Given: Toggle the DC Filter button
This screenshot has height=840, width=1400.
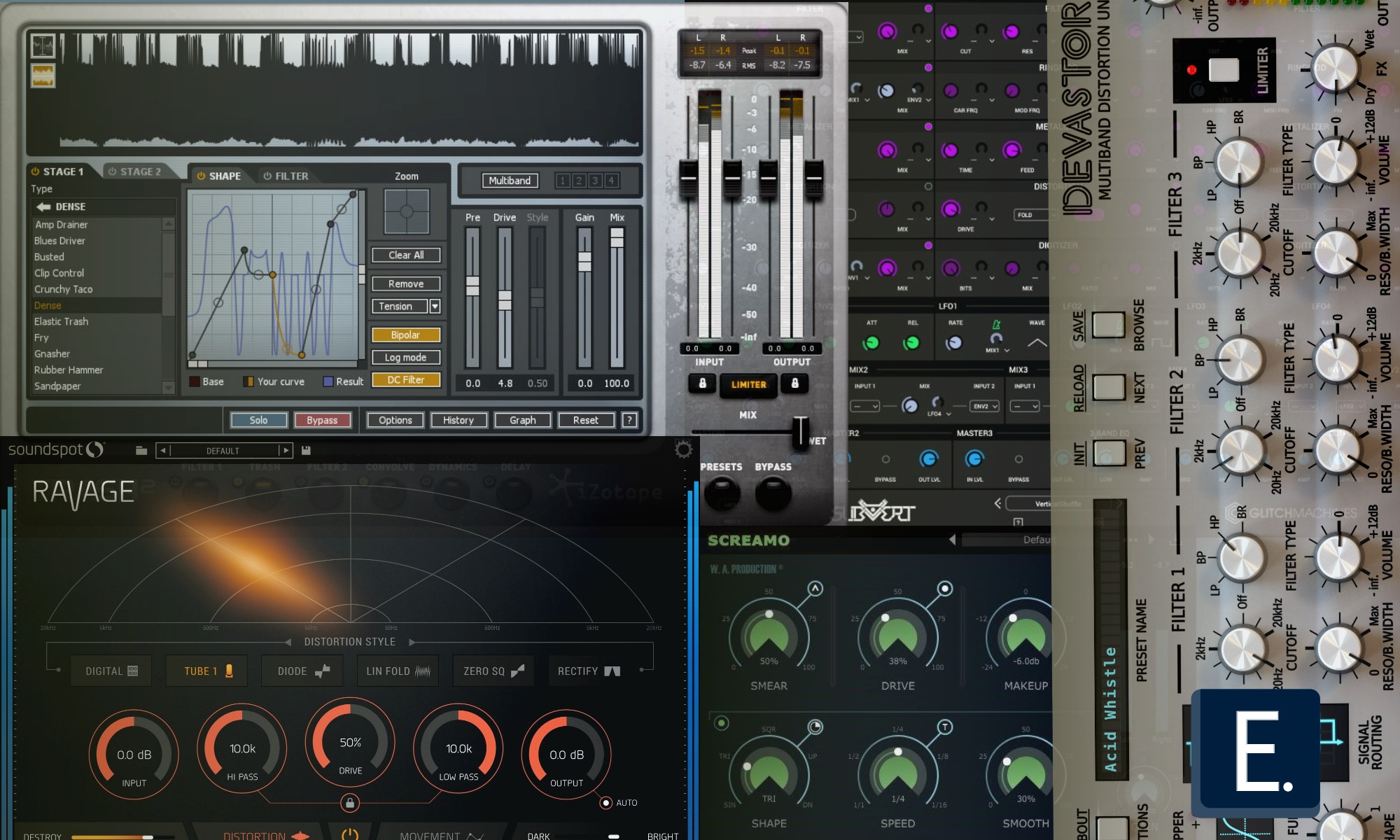Looking at the screenshot, I should (406, 379).
